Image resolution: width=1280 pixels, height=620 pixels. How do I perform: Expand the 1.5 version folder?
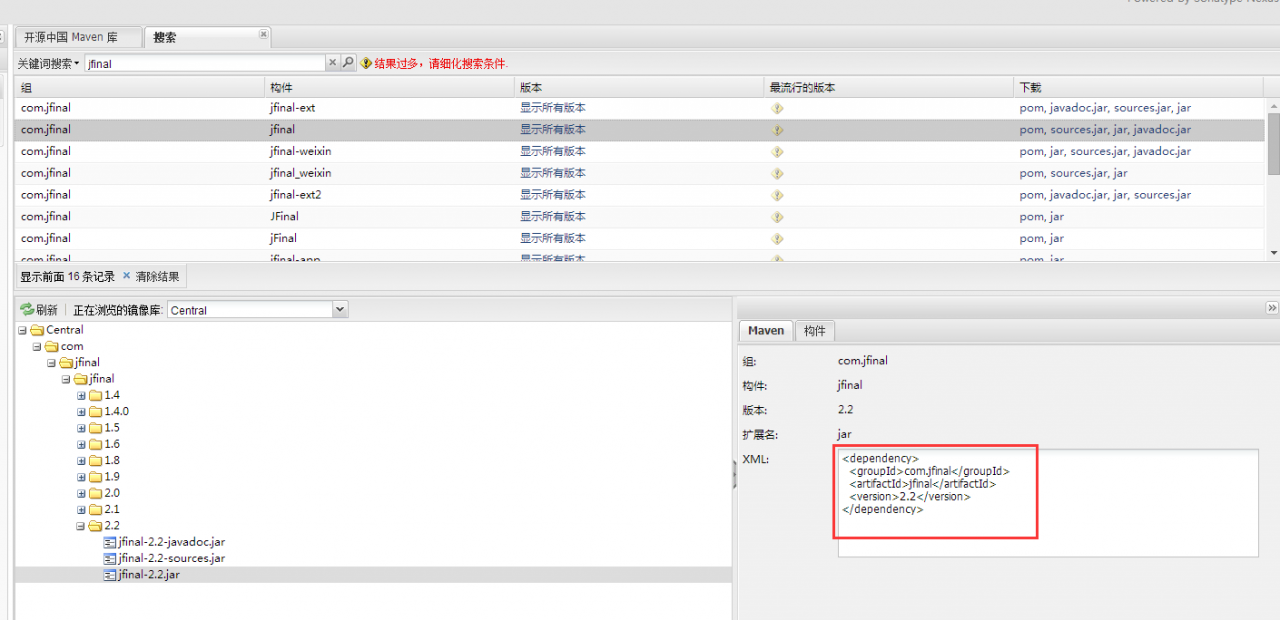tap(82, 428)
